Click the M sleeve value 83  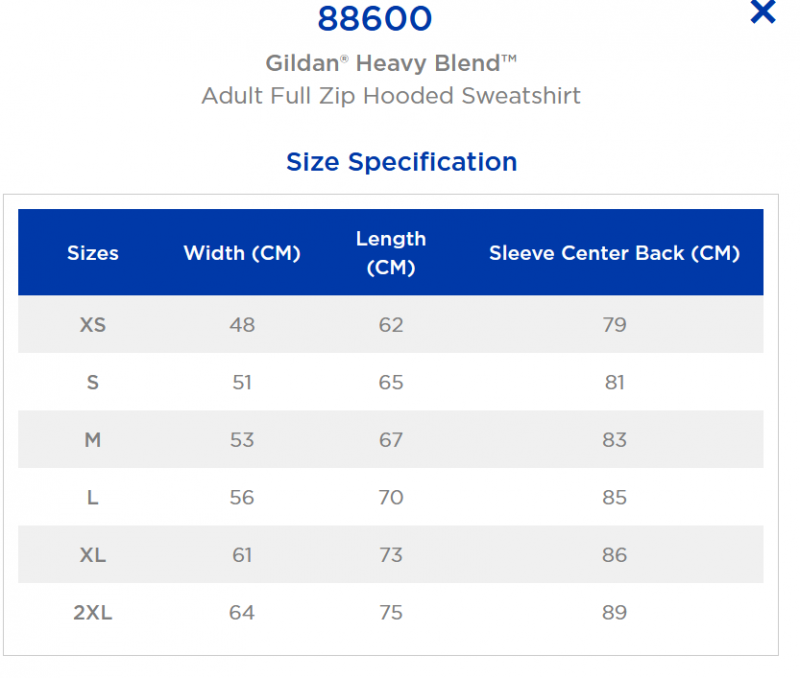tap(614, 440)
